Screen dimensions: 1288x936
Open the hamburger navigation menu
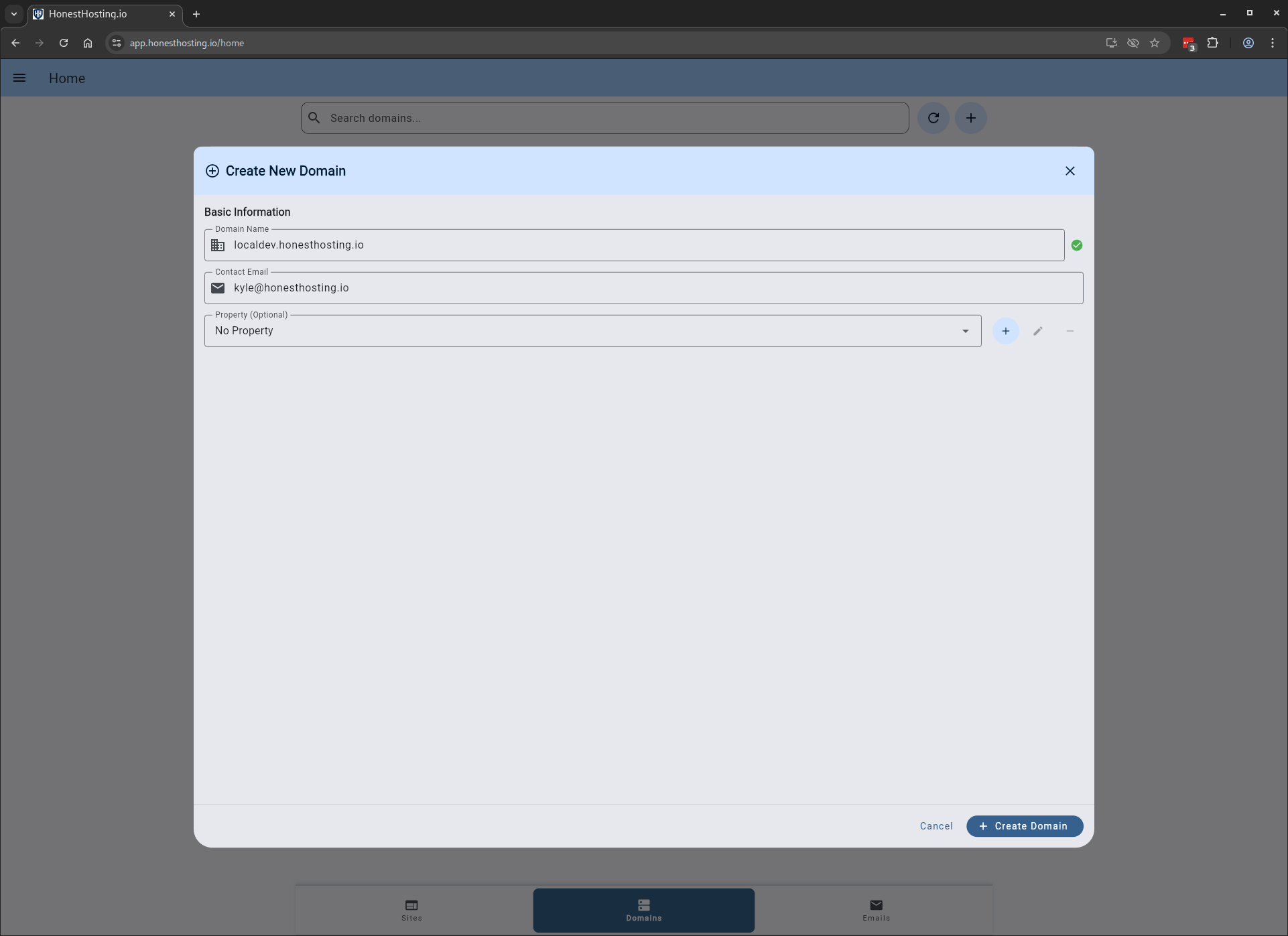click(19, 78)
